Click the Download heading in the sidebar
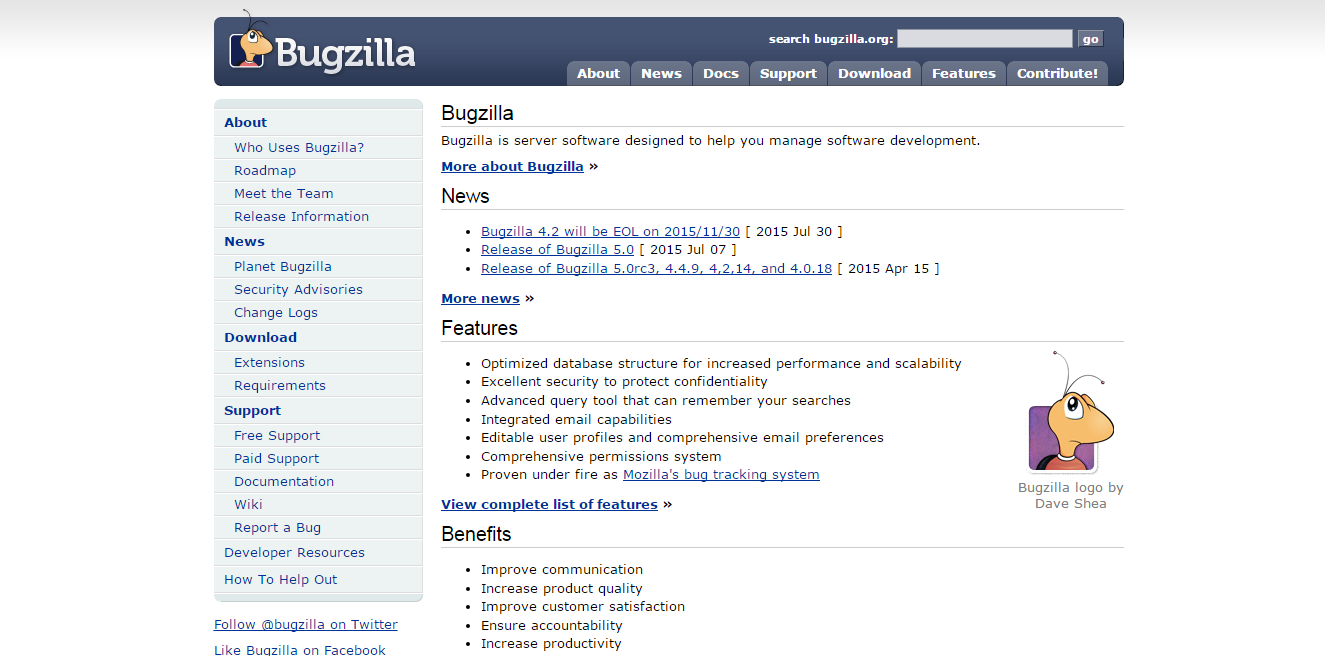Screen dimensions: 1325x656 (x=260, y=337)
